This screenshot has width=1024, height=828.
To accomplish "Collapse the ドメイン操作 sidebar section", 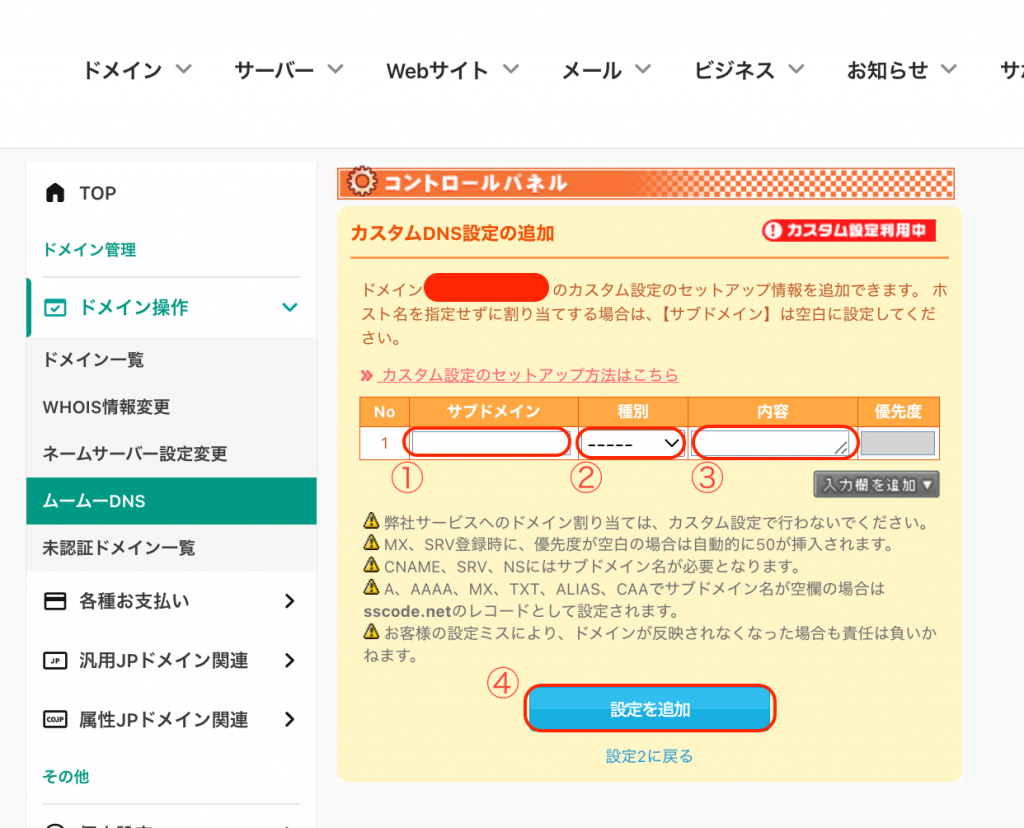I will point(290,308).
